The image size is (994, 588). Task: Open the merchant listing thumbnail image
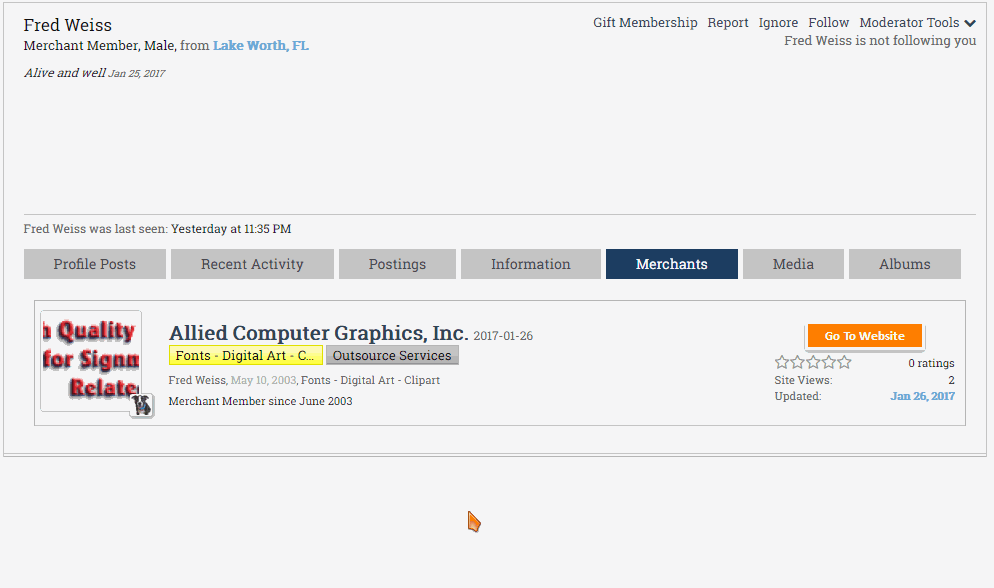91,361
